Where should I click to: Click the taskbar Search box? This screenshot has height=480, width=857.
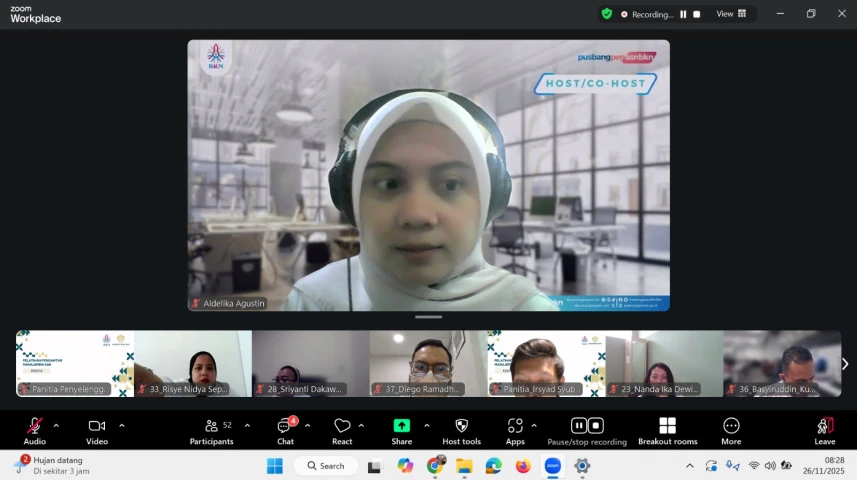coord(326,466)
